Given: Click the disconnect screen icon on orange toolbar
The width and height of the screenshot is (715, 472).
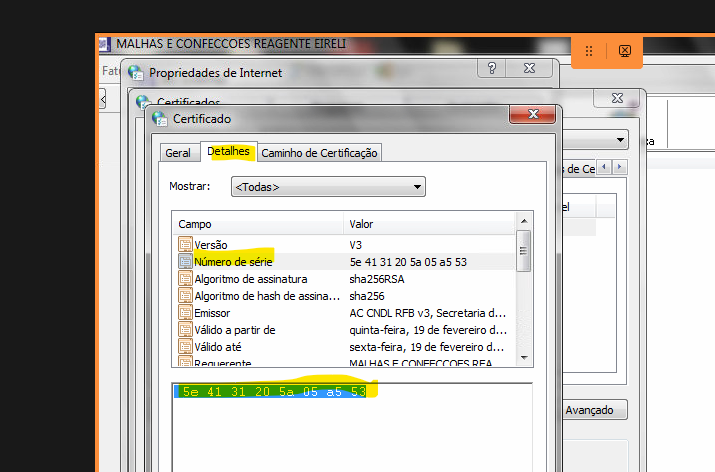Looking at the screenshot, I should click(624, 51).
